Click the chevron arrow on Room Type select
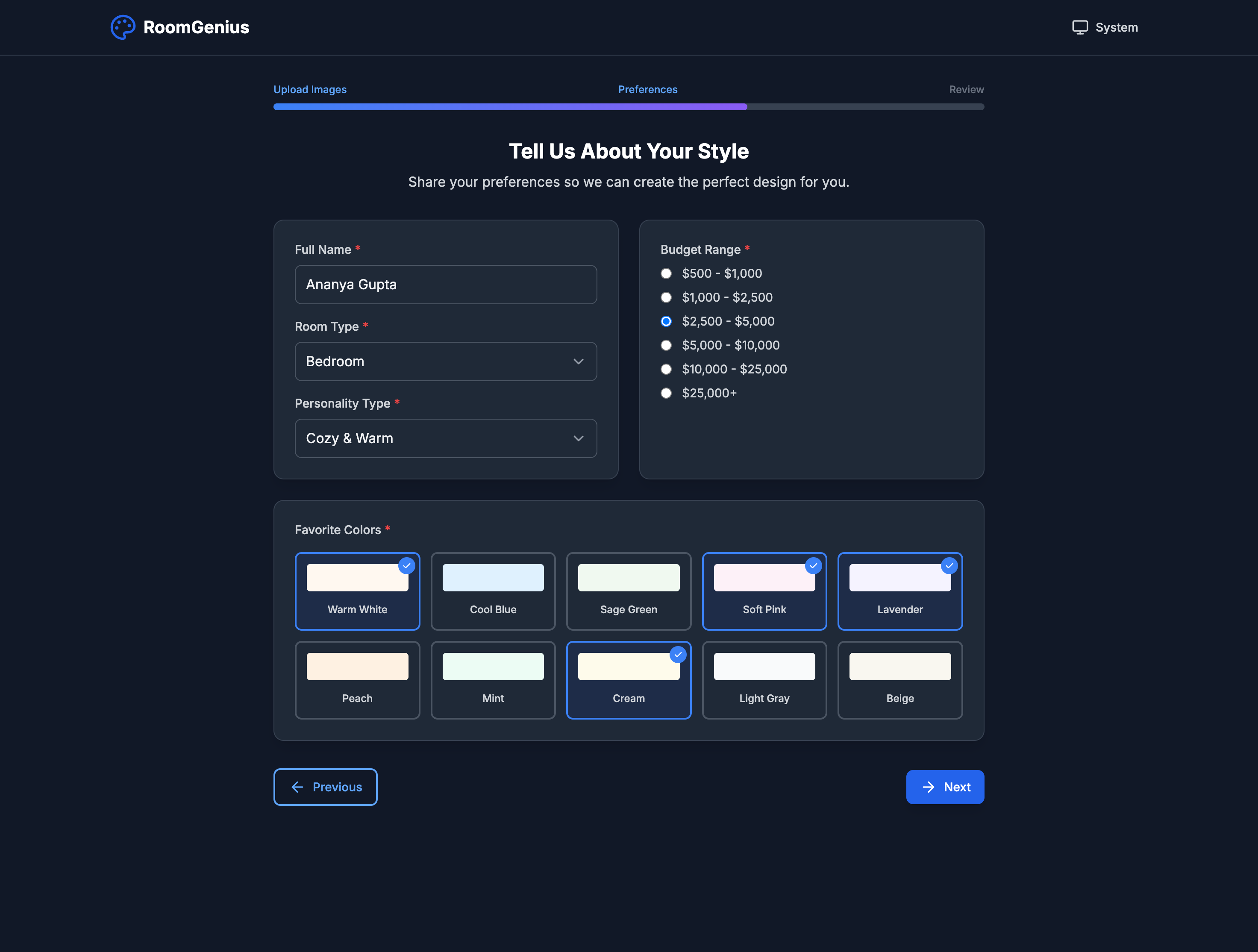 [x=579, y=361]
